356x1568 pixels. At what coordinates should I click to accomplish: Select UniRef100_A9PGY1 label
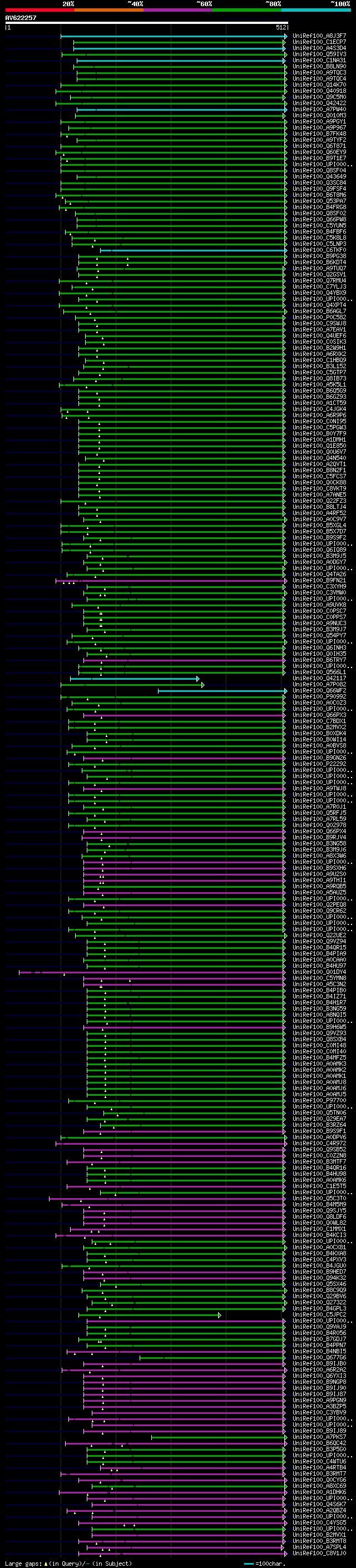[x=319, y=122]
